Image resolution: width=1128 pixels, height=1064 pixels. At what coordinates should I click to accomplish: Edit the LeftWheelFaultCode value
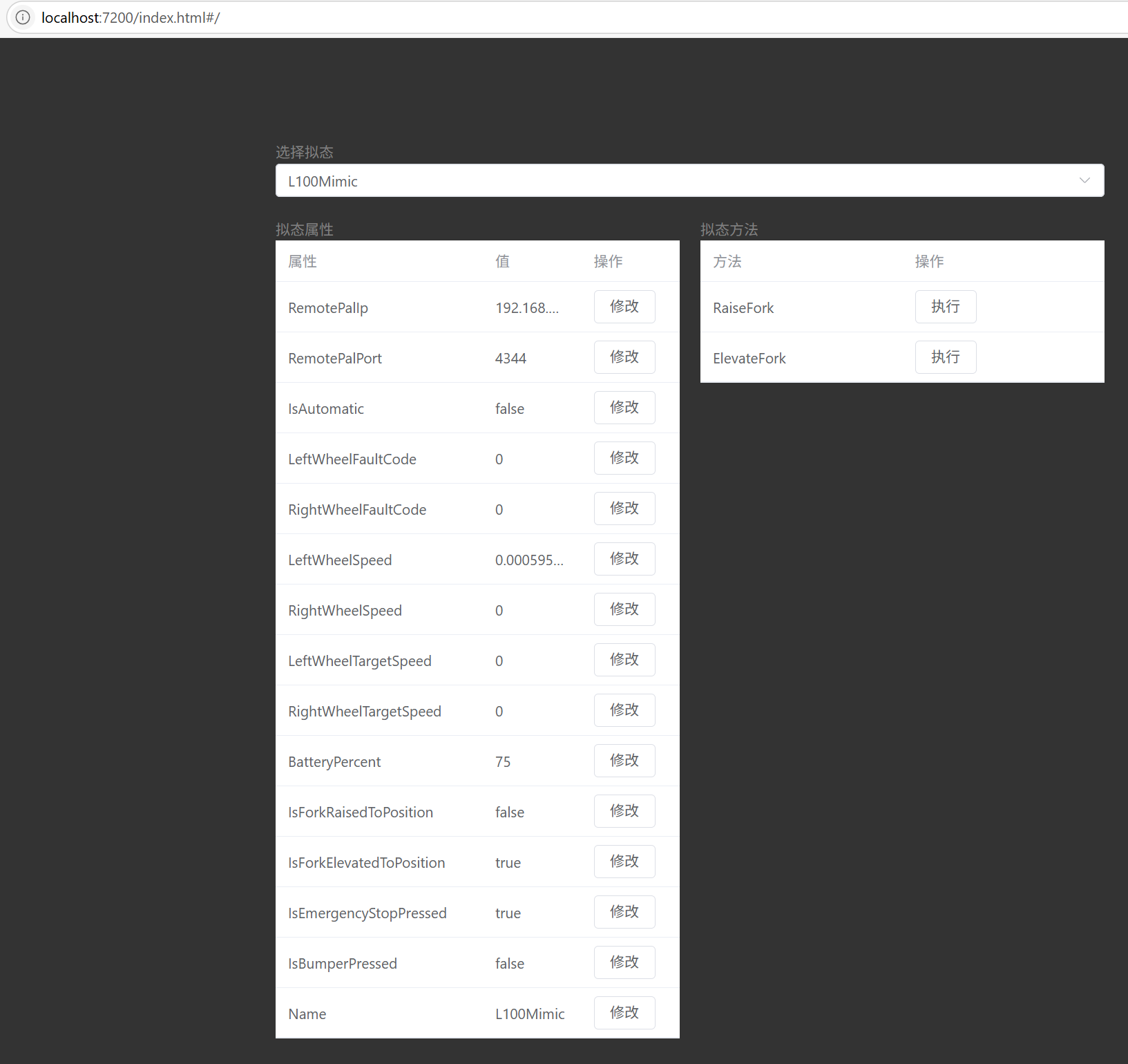(x=624, y=458)
